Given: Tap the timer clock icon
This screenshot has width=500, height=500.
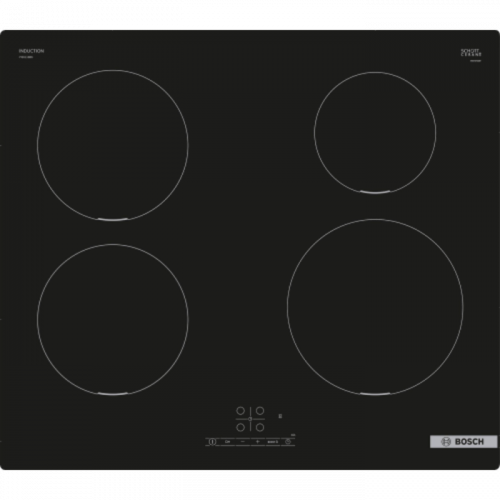Looking at the screenshot, I should click(288, 442).
